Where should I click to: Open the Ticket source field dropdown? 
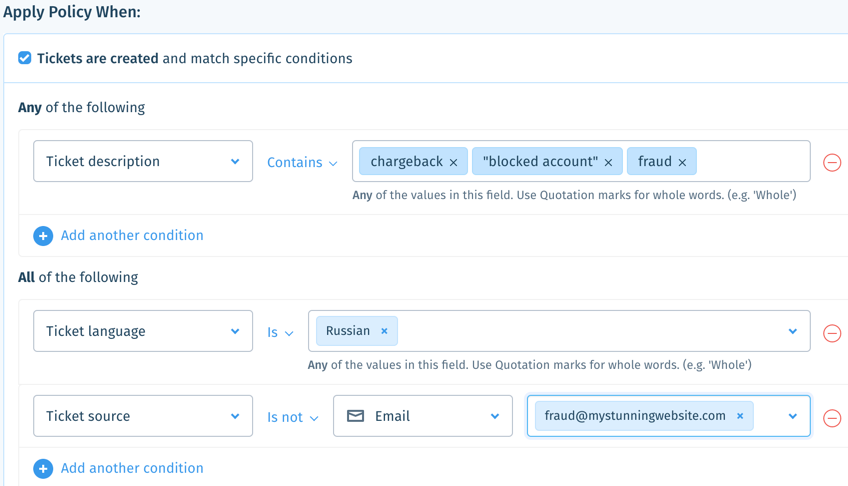tap(143, 416)
